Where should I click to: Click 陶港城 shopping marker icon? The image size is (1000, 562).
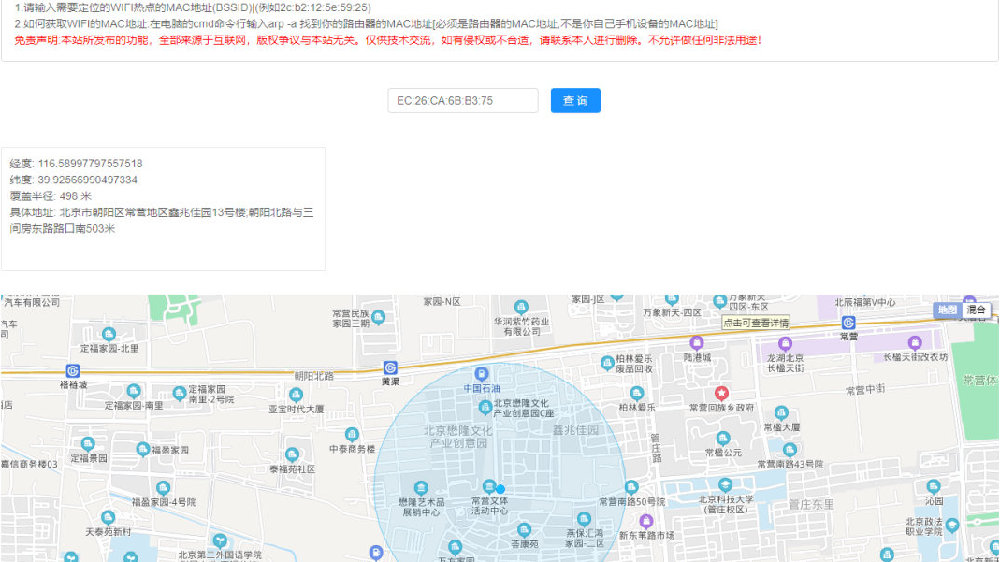tap(696, 343)
